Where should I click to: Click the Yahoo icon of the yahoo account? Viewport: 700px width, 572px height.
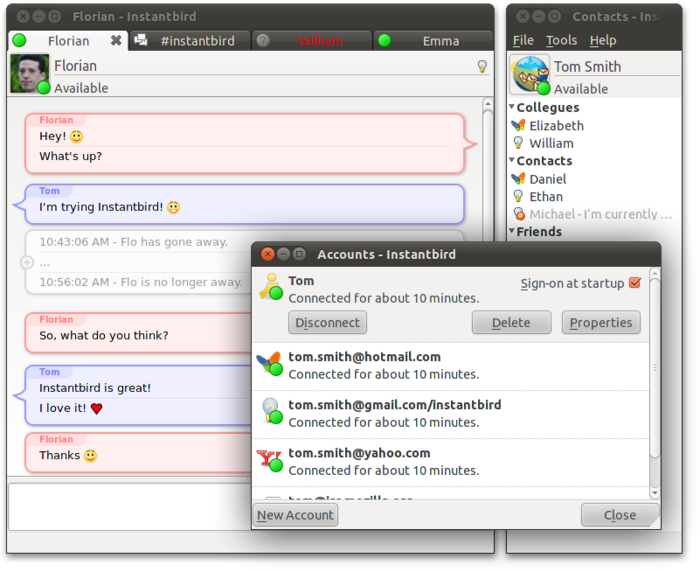tap(270, 461)
